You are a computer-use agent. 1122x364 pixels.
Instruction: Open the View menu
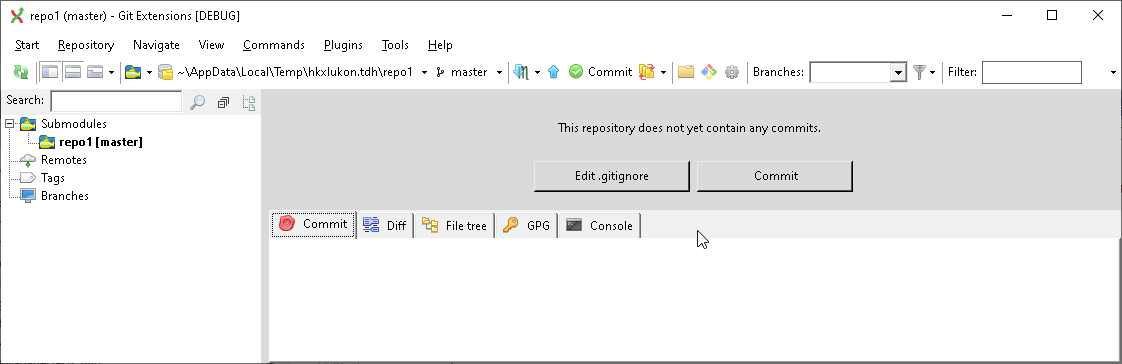tap(211, 44)
